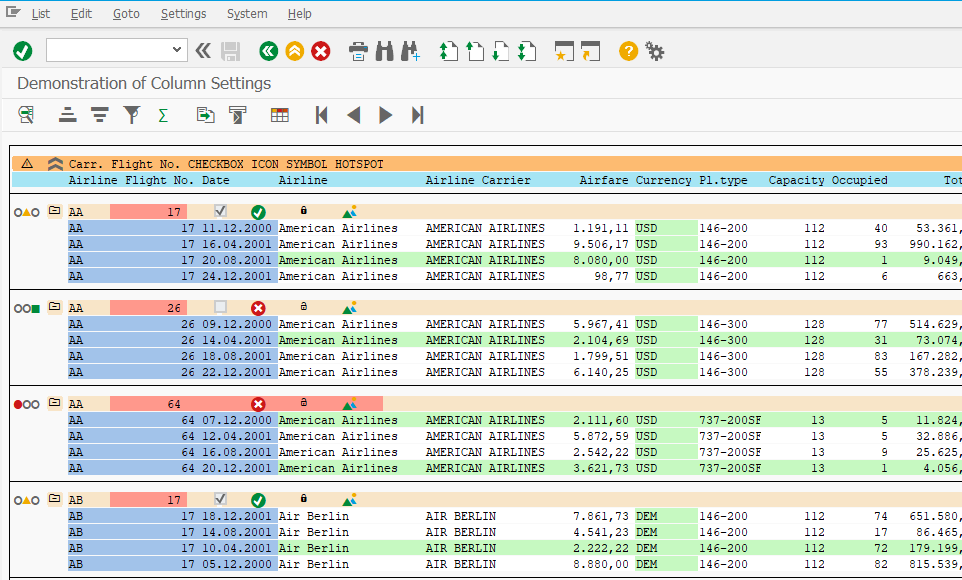The image size is (962, 580).
Task: Collapse the AA 64 group folder
Action: click(x=55, y=403)
